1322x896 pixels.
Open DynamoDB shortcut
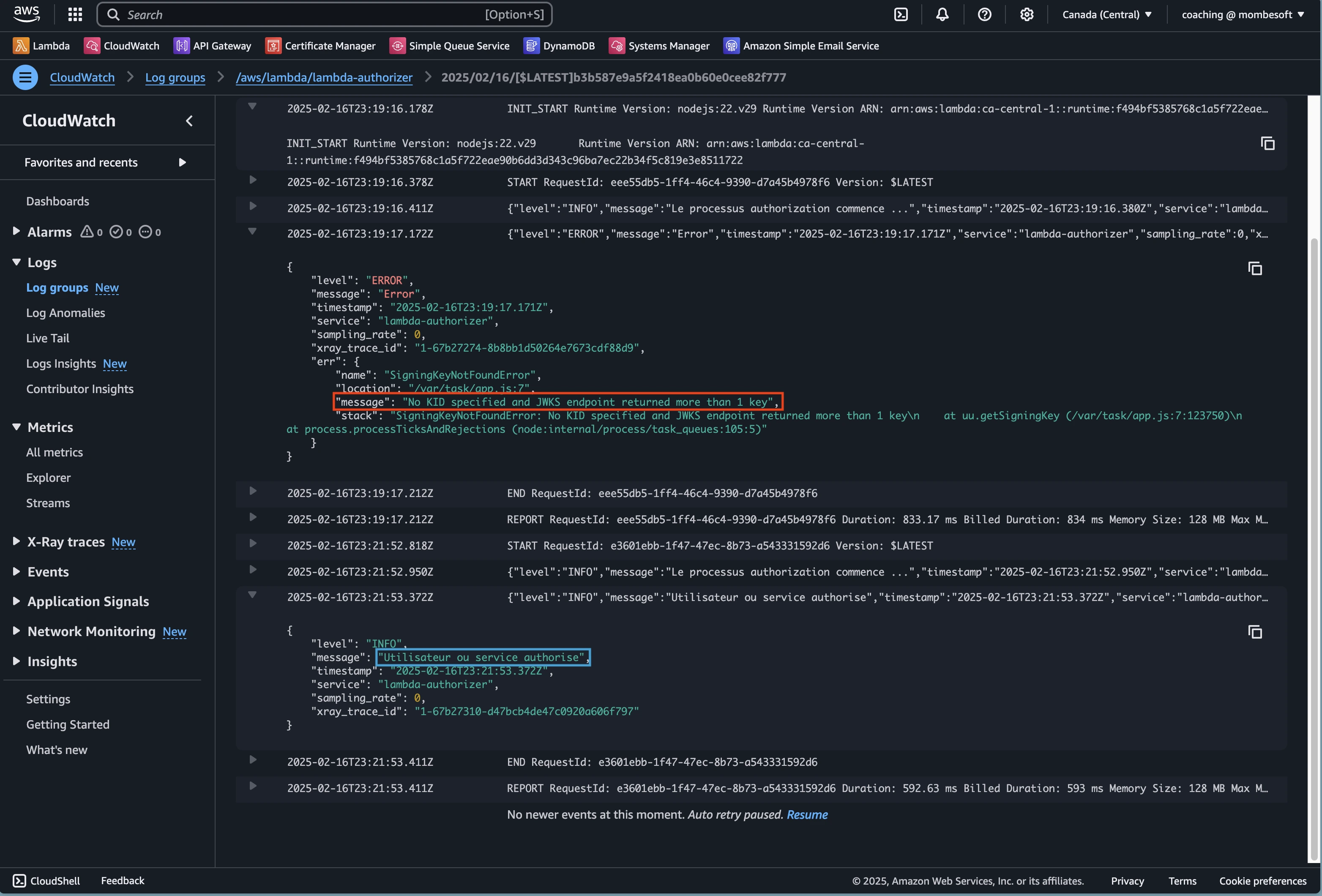pos(559,46)
